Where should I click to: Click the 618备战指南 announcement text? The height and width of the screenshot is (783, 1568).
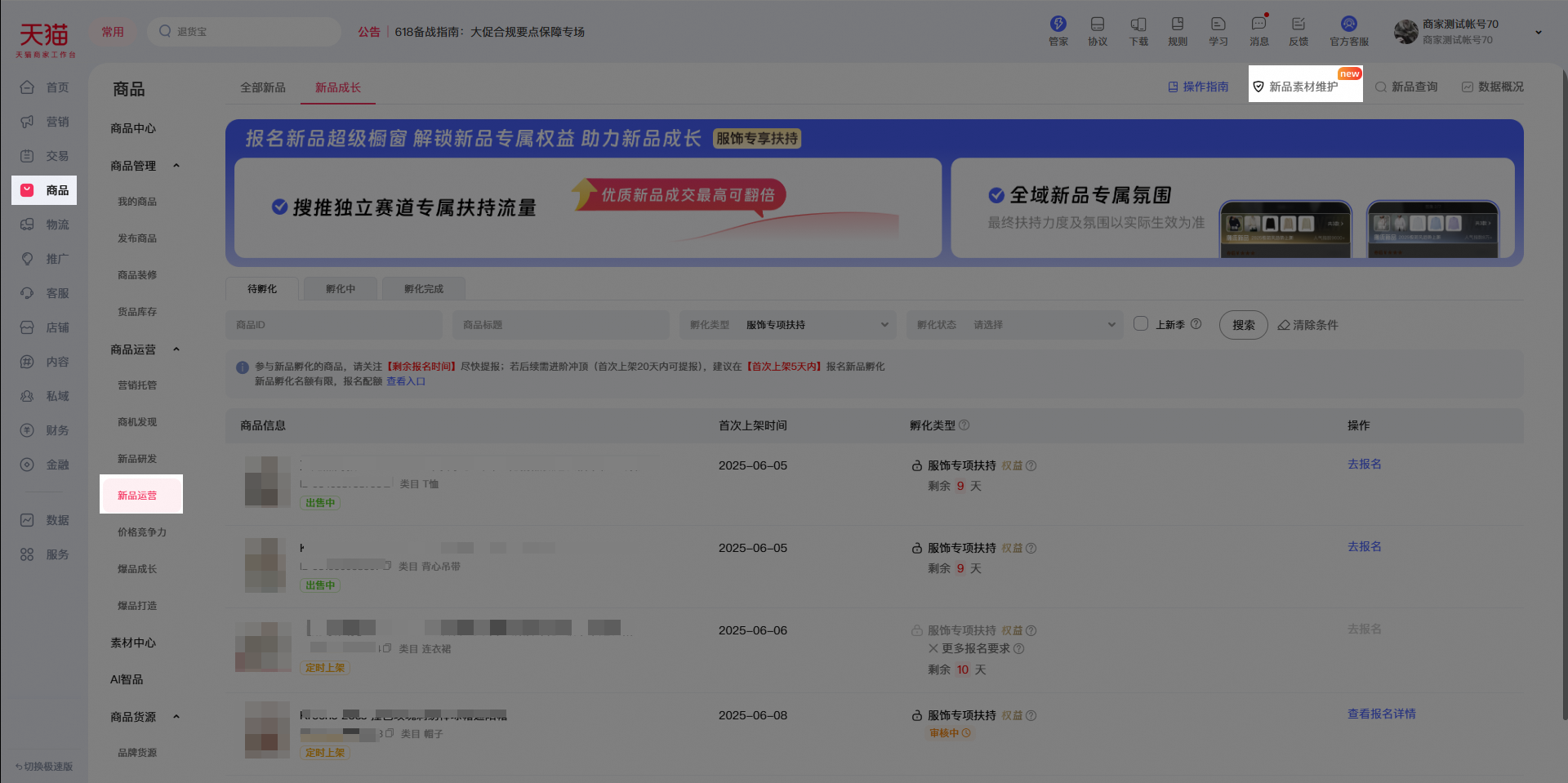pyautogui.click(x=489, y=32)
